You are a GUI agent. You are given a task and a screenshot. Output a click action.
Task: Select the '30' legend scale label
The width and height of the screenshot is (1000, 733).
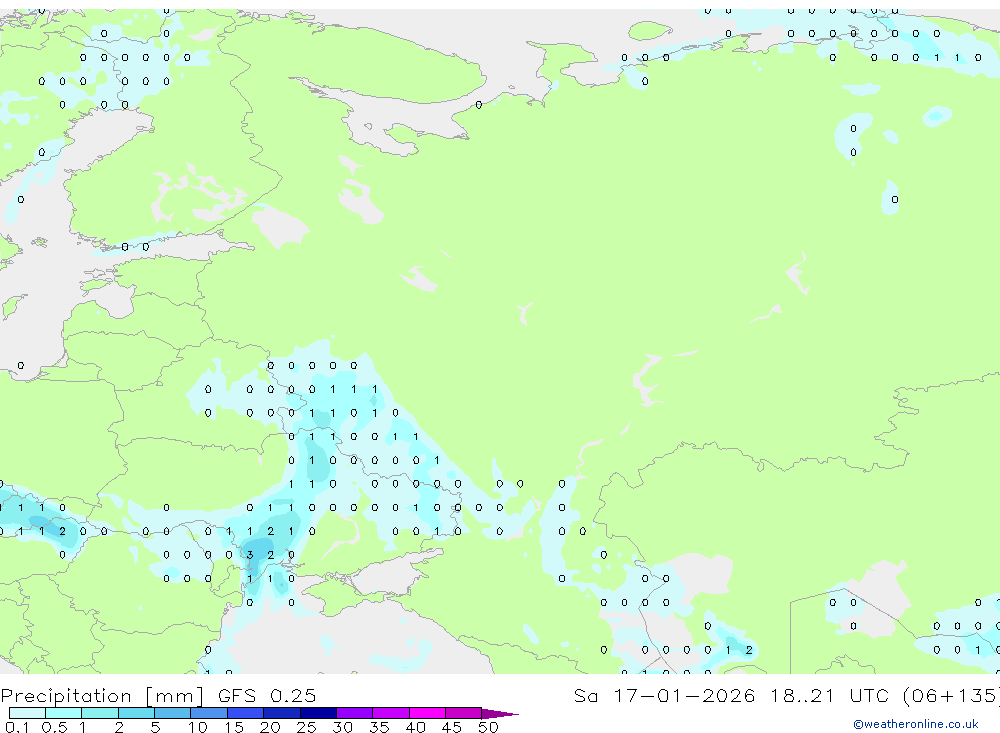pyautogui.click(x=342, y=727)
